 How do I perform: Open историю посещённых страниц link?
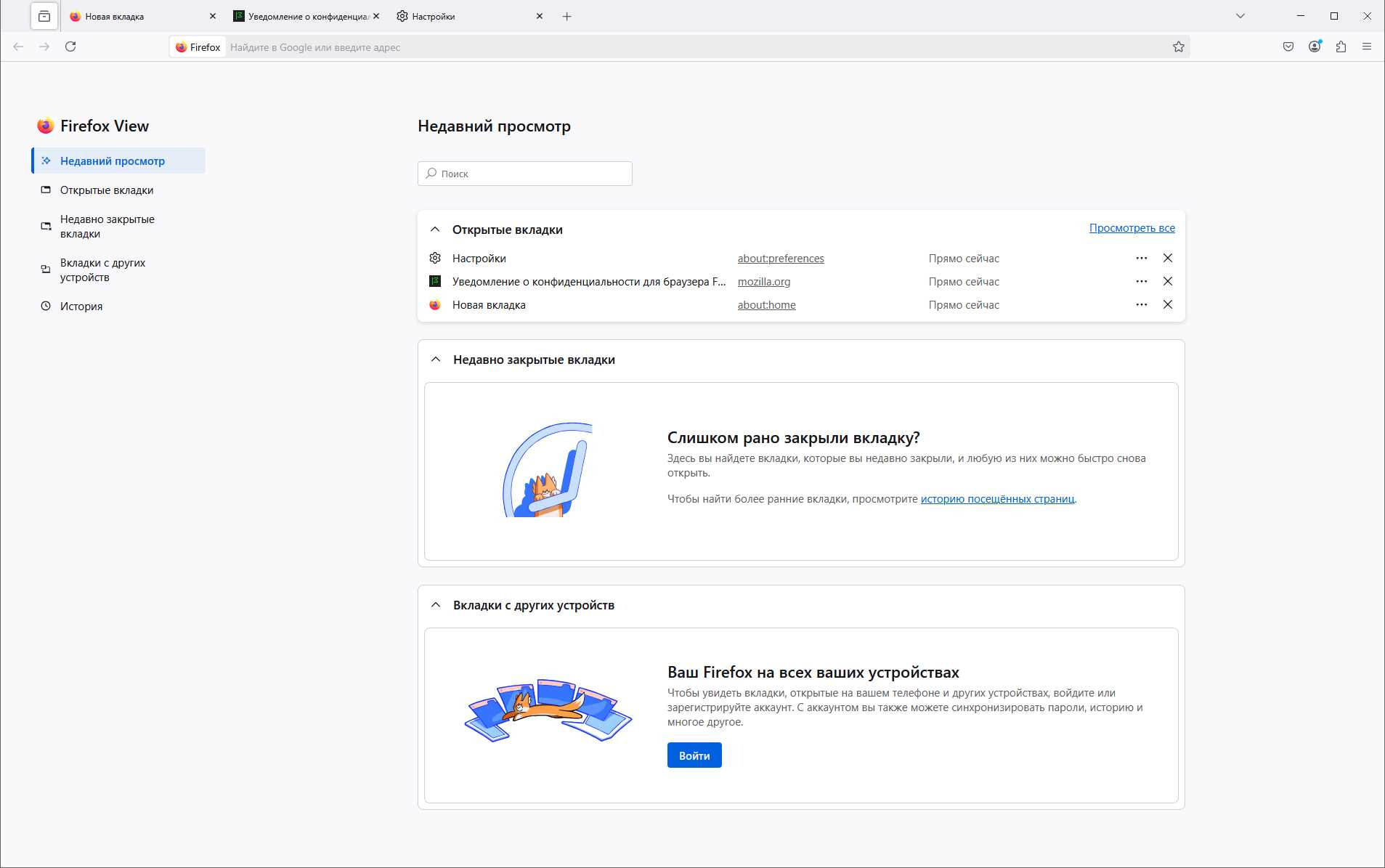coord(997,498)
